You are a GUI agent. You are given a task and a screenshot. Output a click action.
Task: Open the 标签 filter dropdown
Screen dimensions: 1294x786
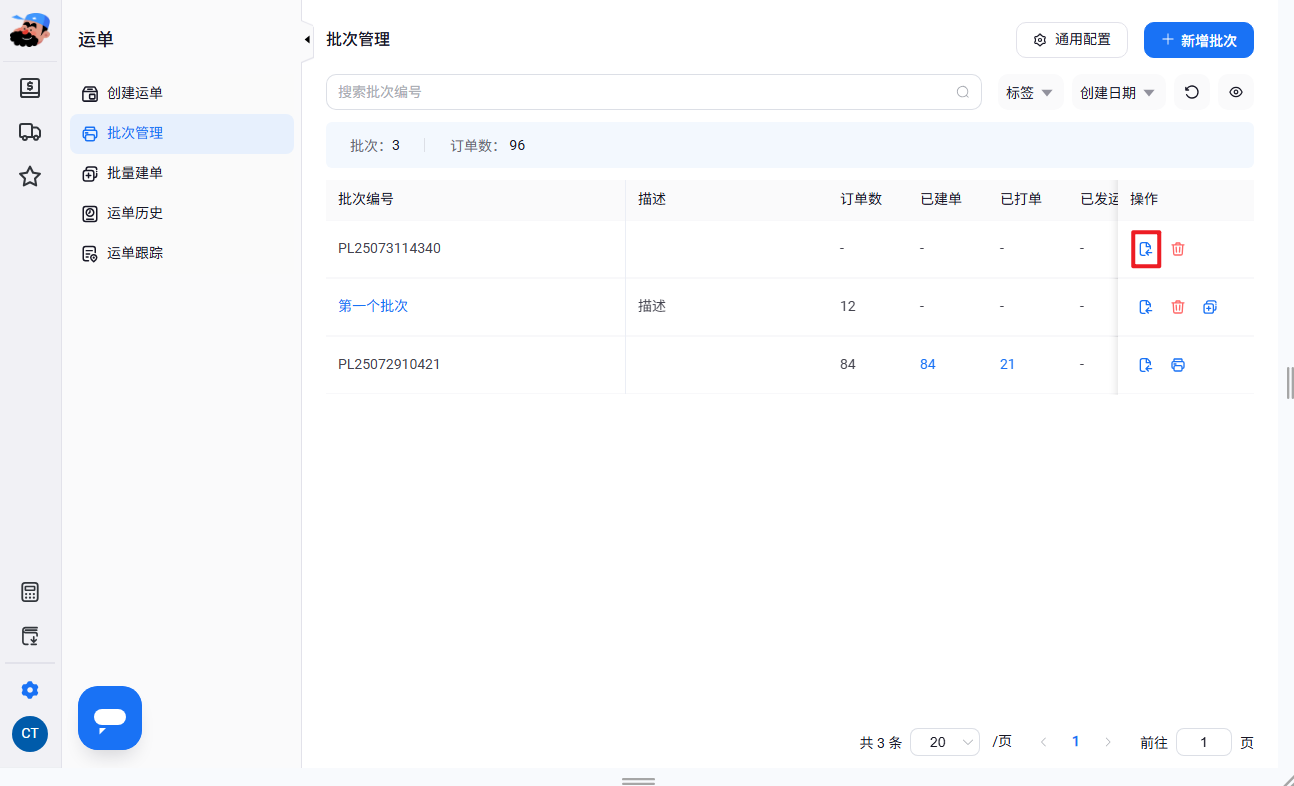[x=1030, y=92]
